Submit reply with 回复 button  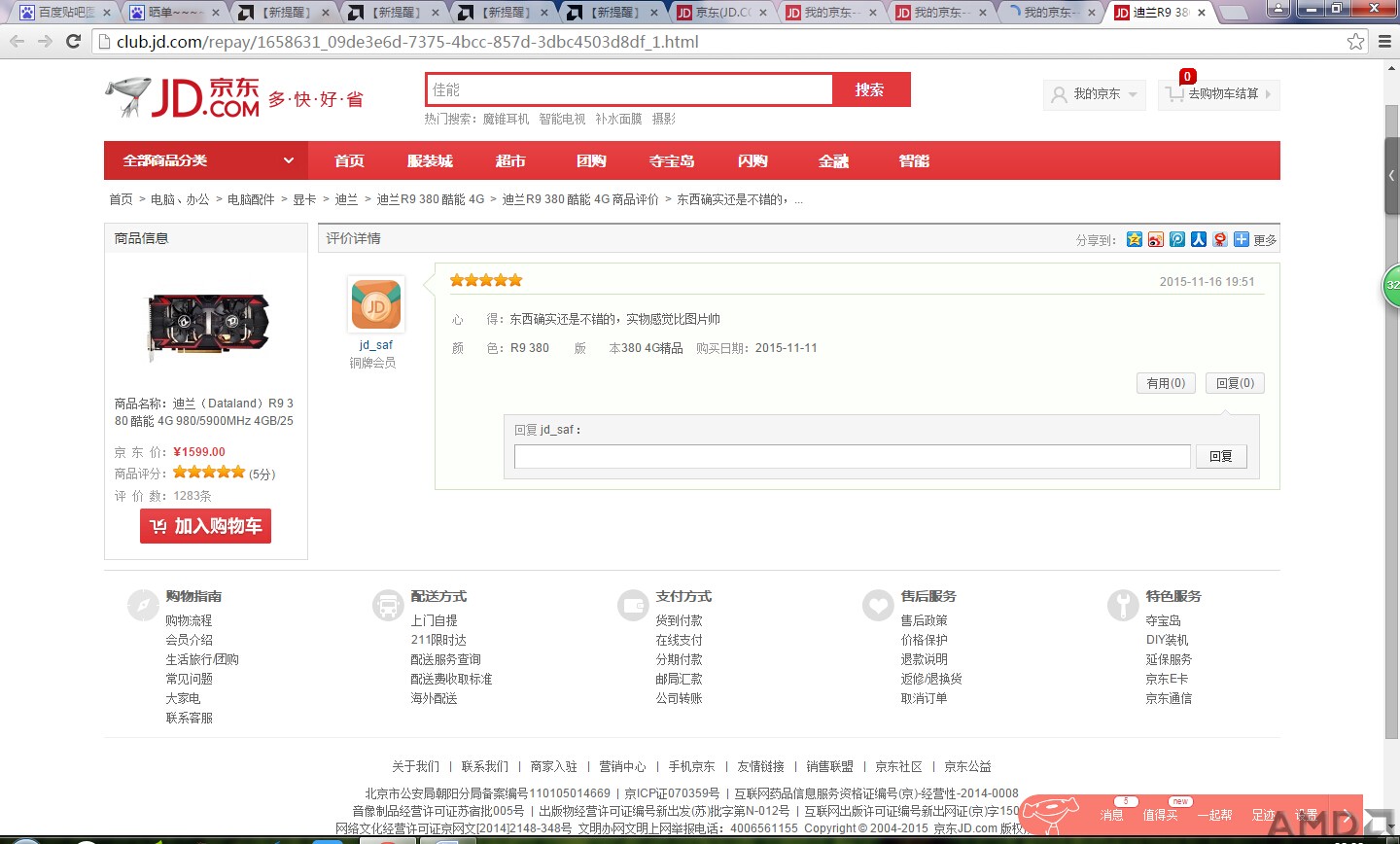pyautogui.click(x=1221, y=456)
